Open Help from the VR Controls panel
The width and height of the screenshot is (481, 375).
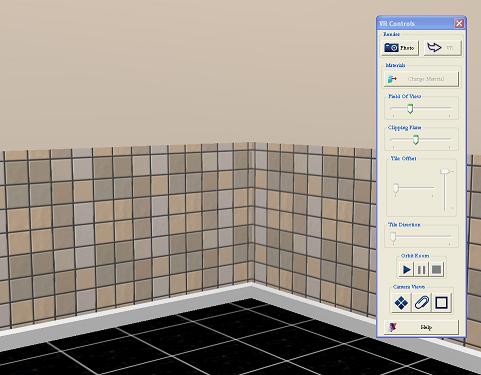[421, 327]
